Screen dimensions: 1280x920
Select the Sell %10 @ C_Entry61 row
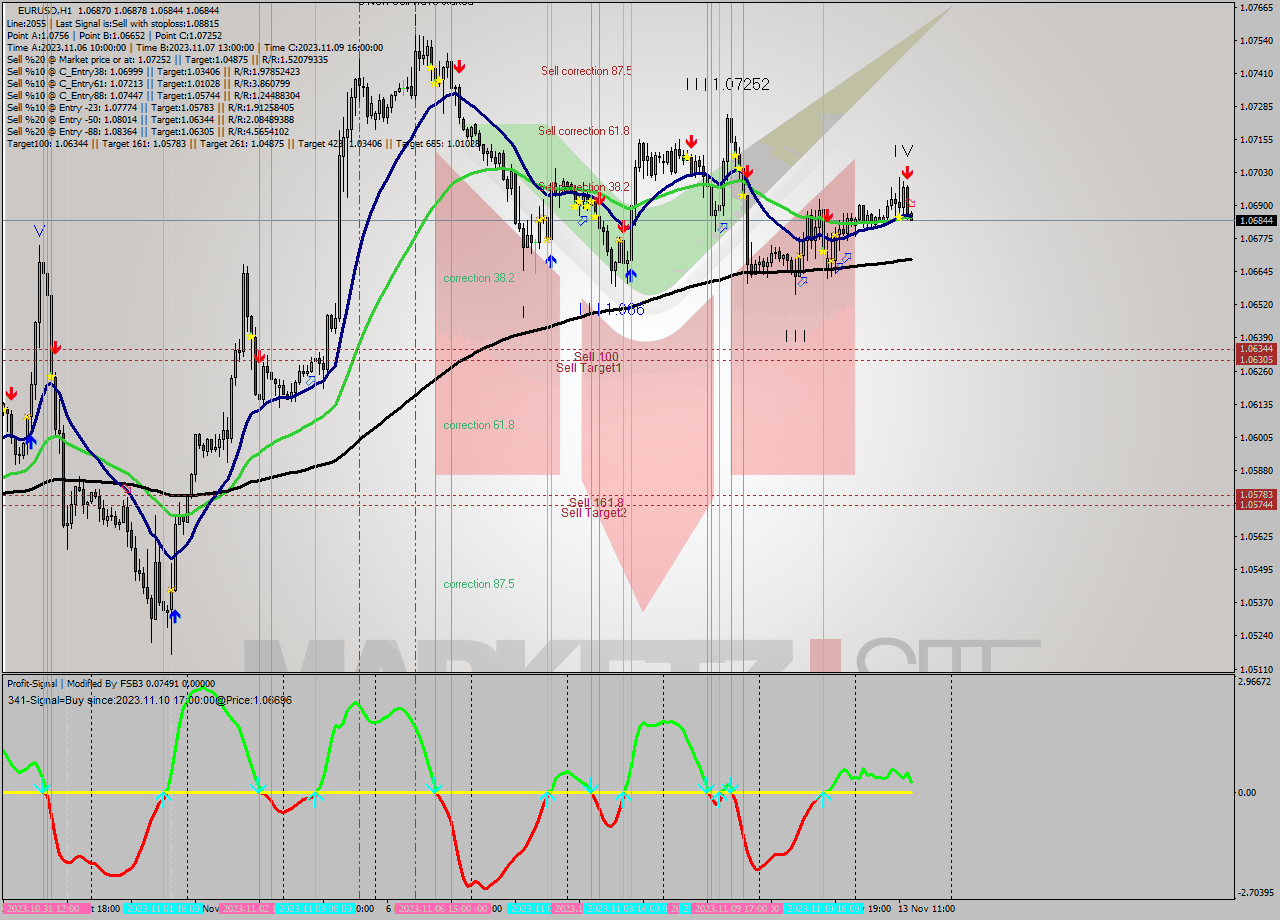[149, 83]
